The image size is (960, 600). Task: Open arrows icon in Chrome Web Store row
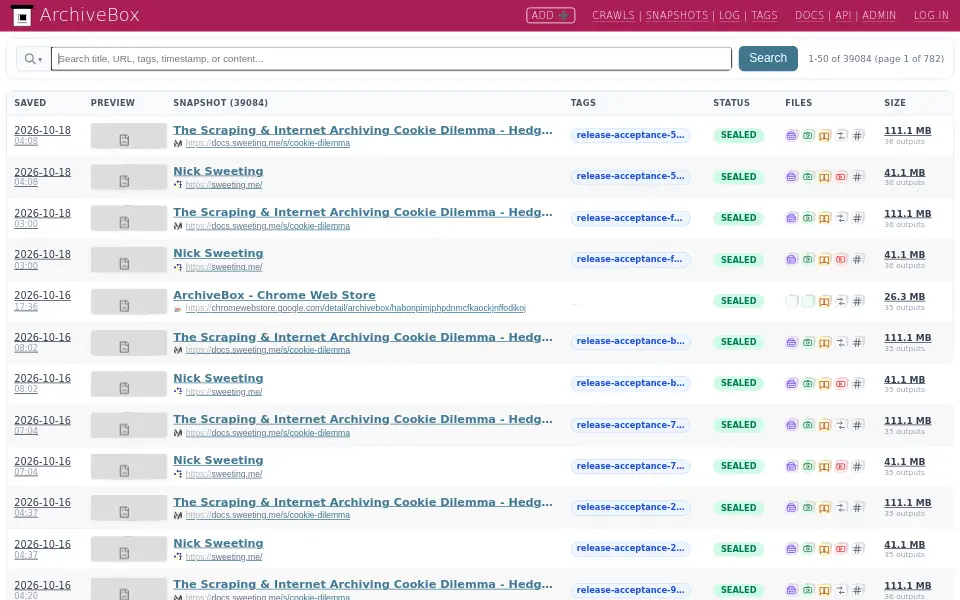[x=841, y=301]
